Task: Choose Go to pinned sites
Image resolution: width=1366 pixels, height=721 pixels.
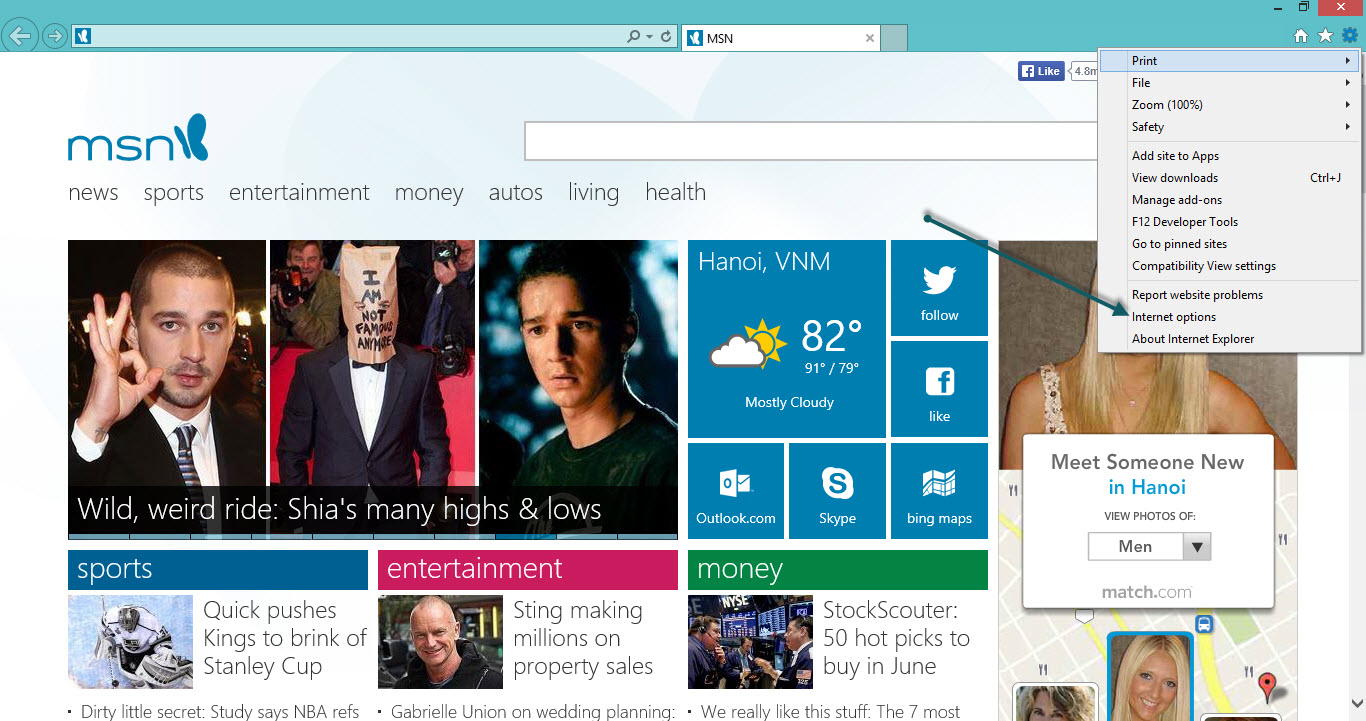Action: [x=1229, y=244]
